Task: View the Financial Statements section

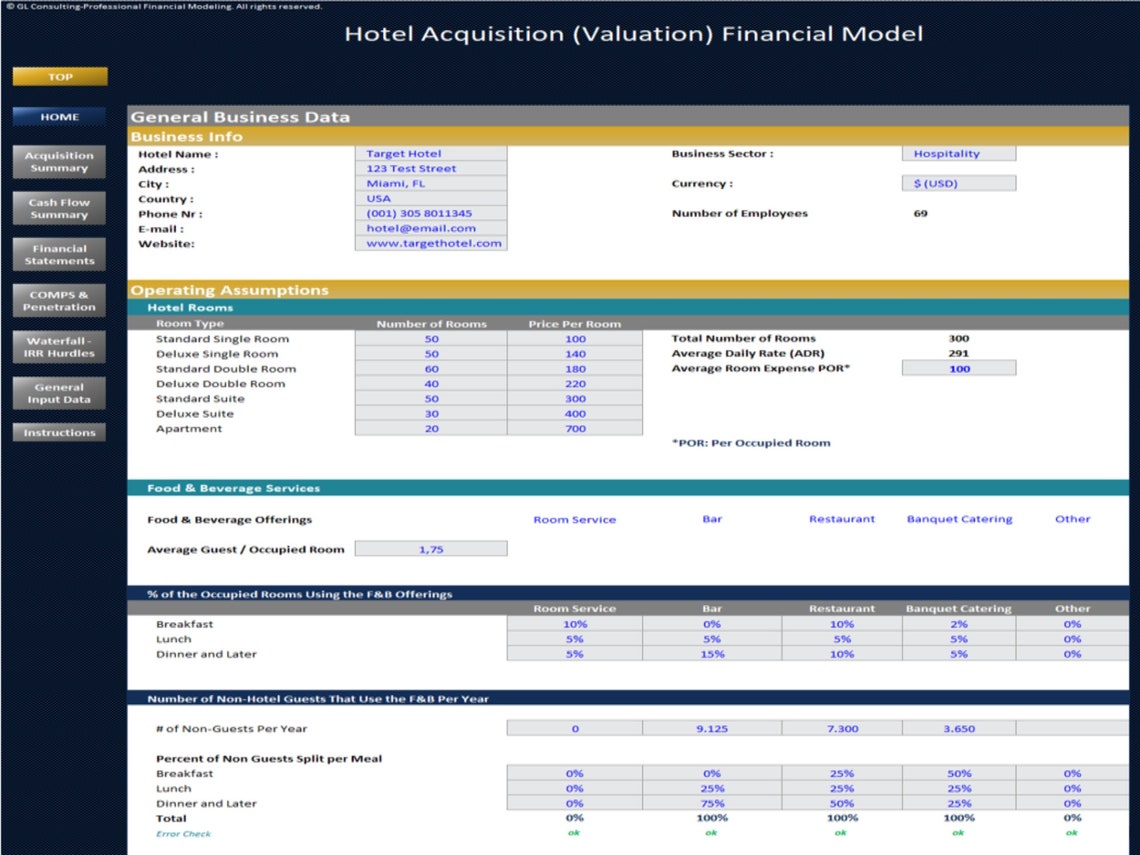Action: pyautogui.click(x=59, y=253)
